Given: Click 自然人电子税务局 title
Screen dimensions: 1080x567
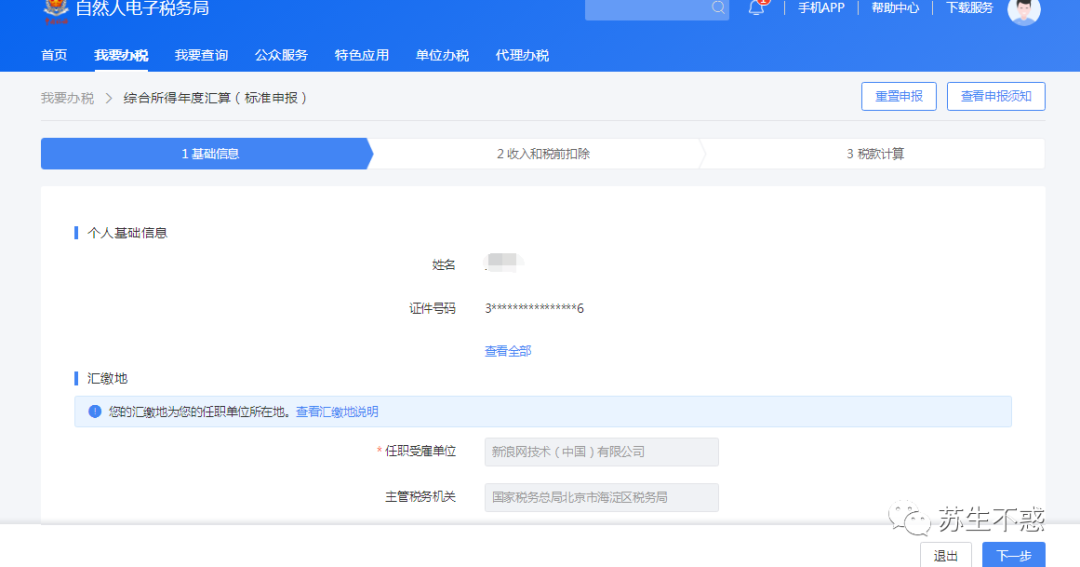Looking at the screenshot, I should [142, 8].
